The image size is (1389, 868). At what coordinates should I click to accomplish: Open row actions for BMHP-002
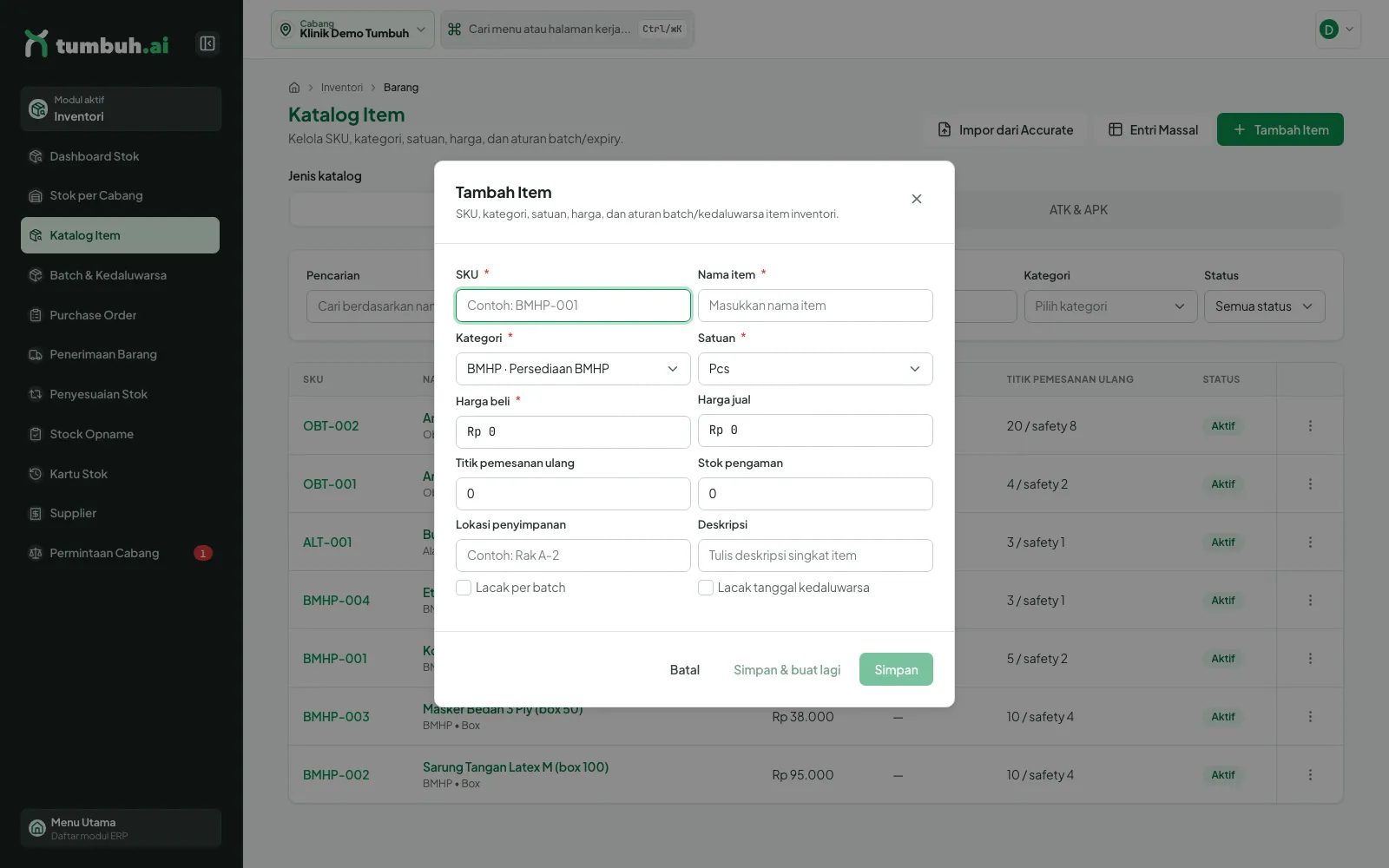pyautogui.click(x=1310, y=775)
